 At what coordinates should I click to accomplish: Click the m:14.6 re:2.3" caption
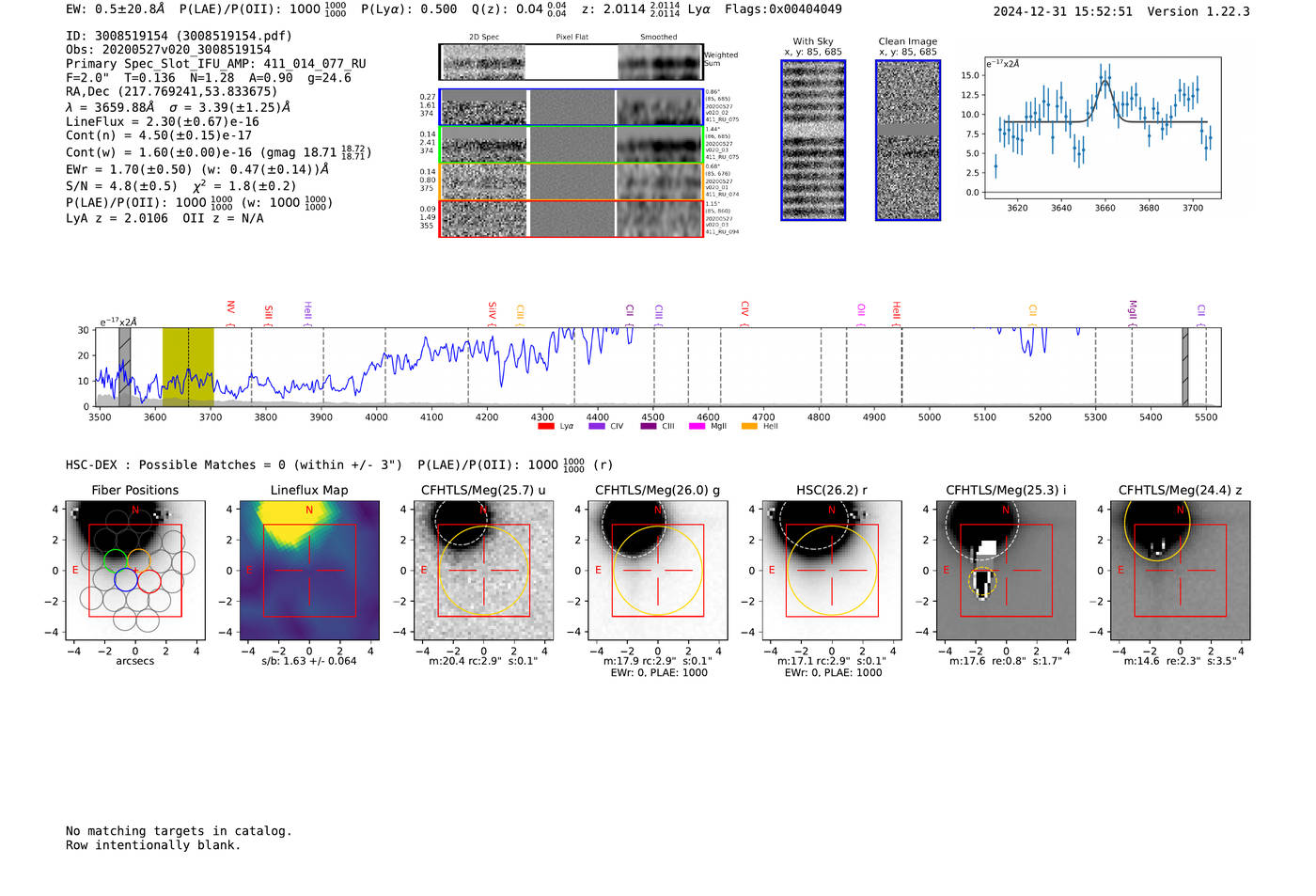1181,661
